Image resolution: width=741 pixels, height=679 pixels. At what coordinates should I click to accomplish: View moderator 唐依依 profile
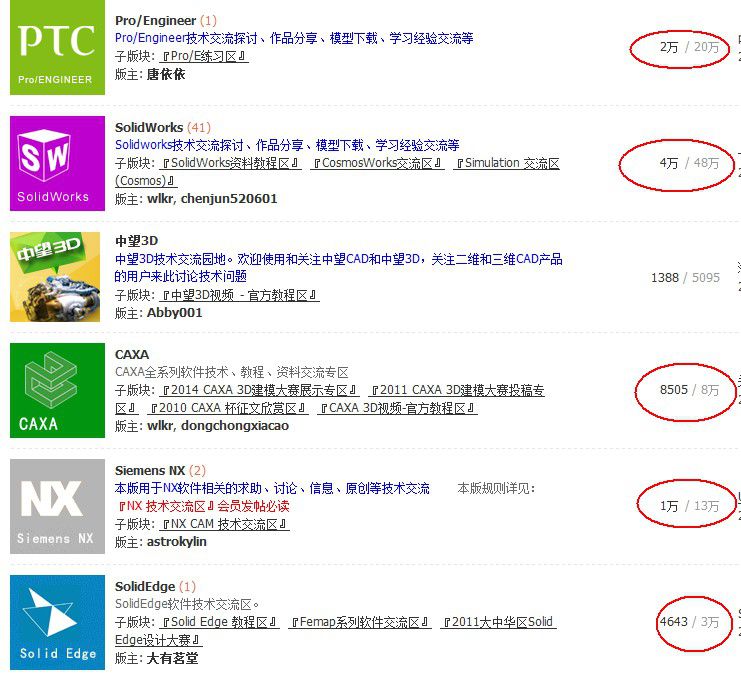[166, 74]
